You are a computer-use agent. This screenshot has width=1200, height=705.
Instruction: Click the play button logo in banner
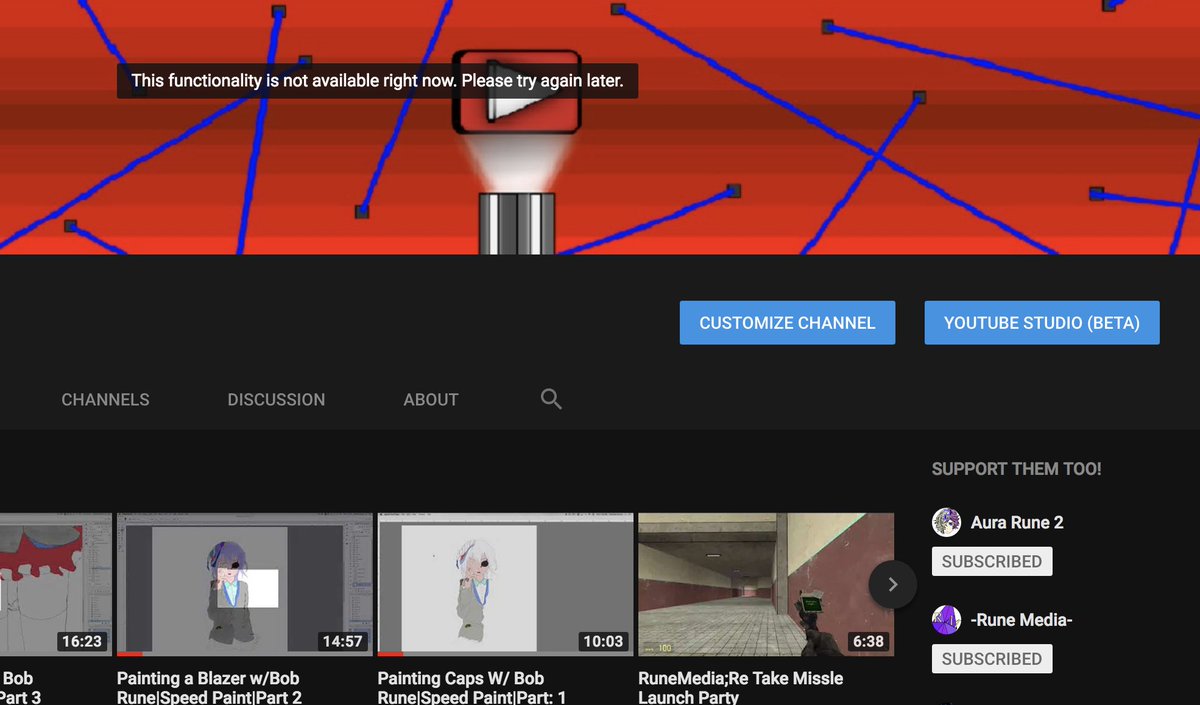pos(517,92)
